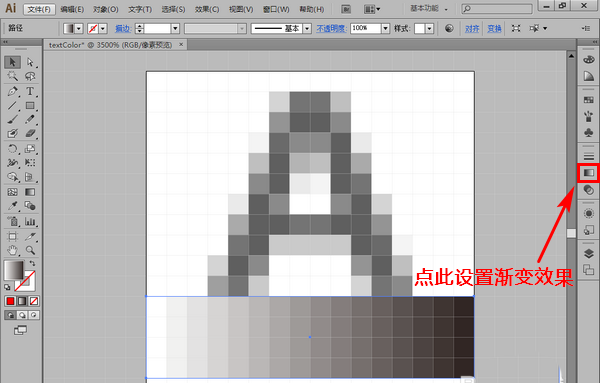600x383 pixels.
Task: Select the Perspective Grid tool
Action: coord(30,177)
